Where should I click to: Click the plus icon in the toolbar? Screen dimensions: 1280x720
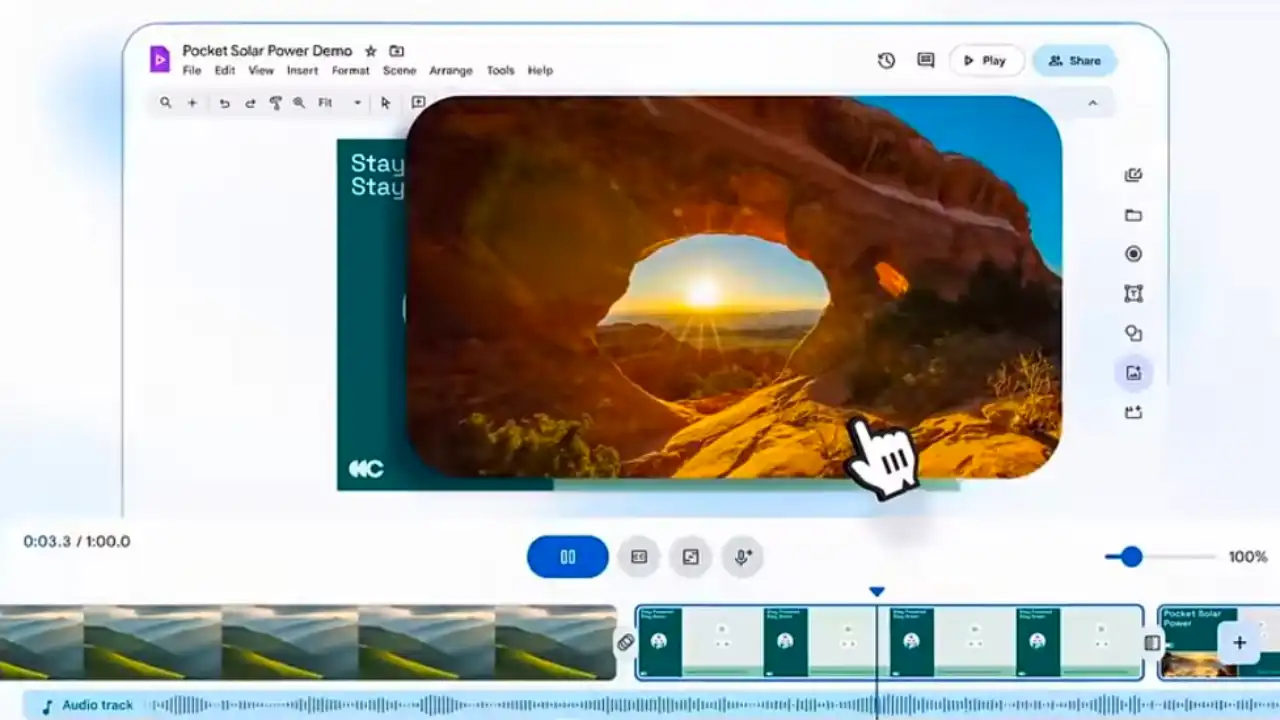click(x=192, y=103)
